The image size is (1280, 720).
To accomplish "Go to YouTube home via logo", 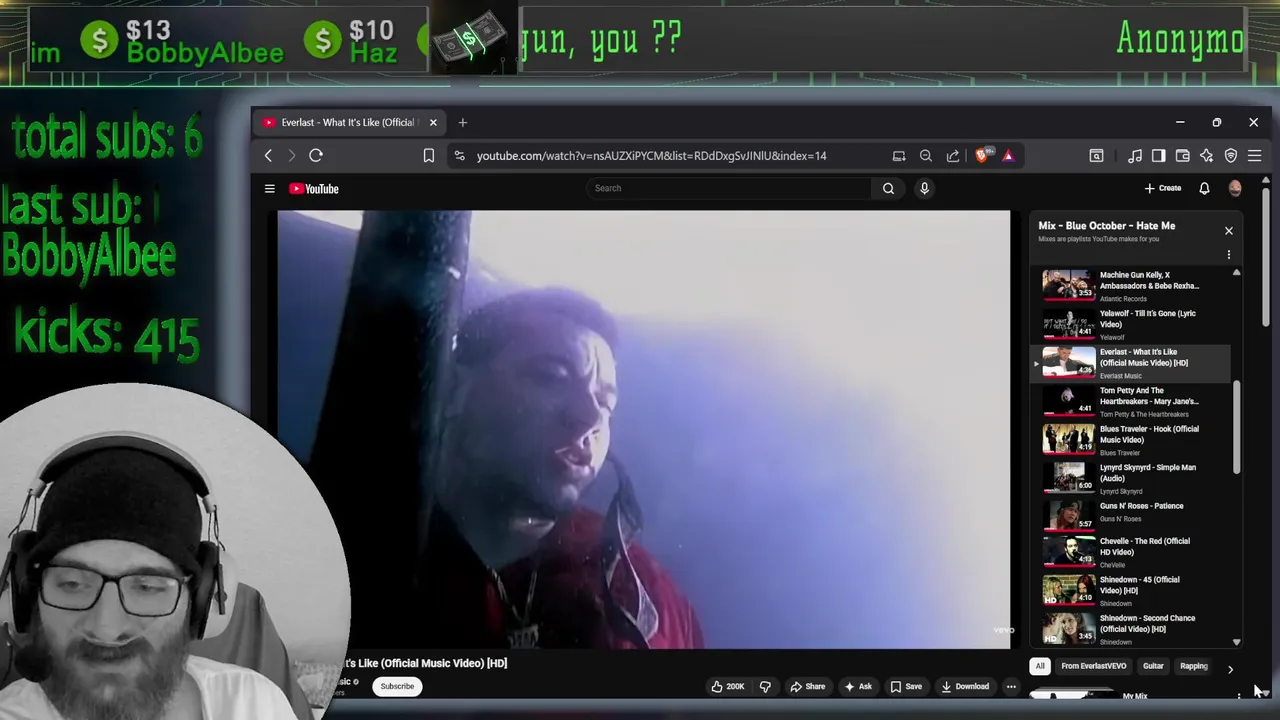I will (314, 188).
